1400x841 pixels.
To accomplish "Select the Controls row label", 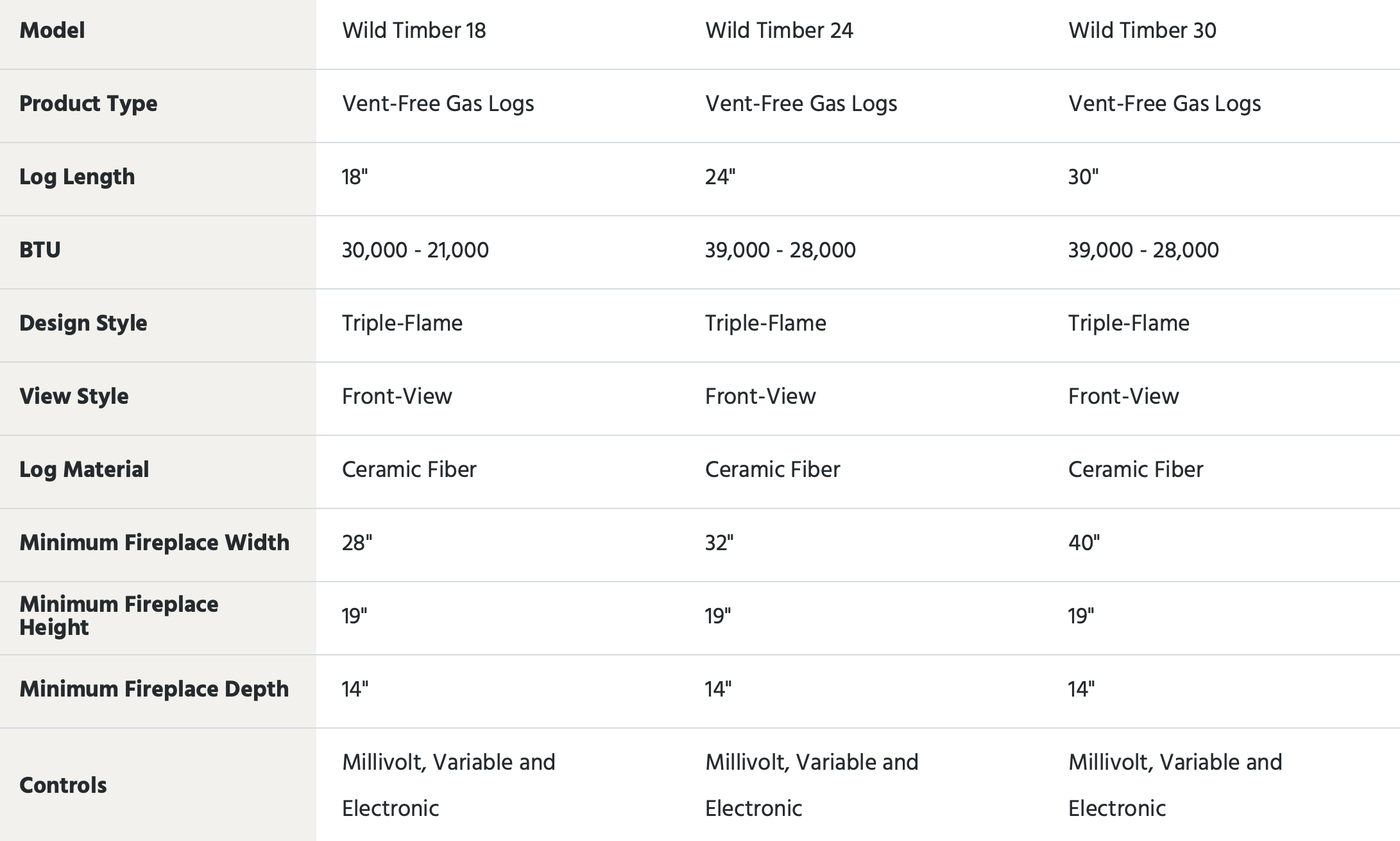I will click(63, 786).
